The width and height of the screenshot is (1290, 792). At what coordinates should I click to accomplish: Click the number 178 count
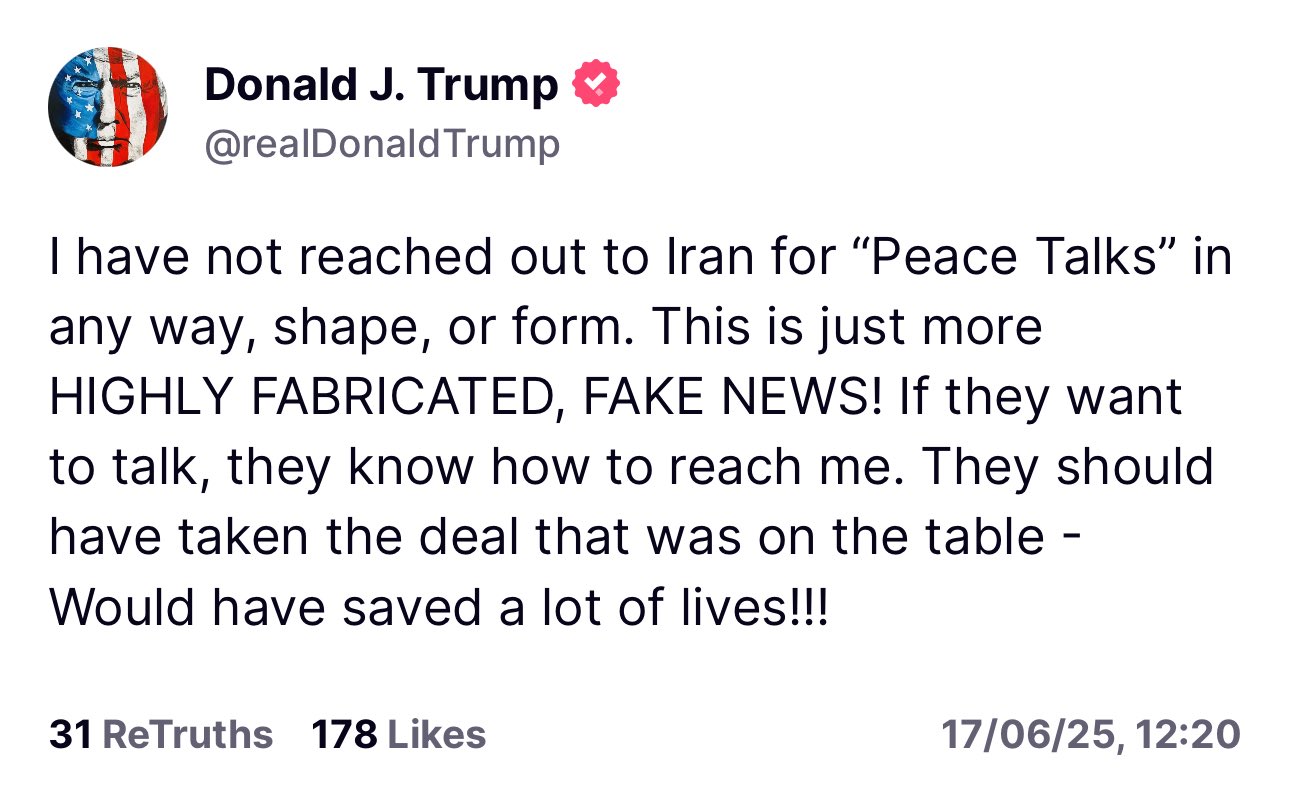click(345, 735)
